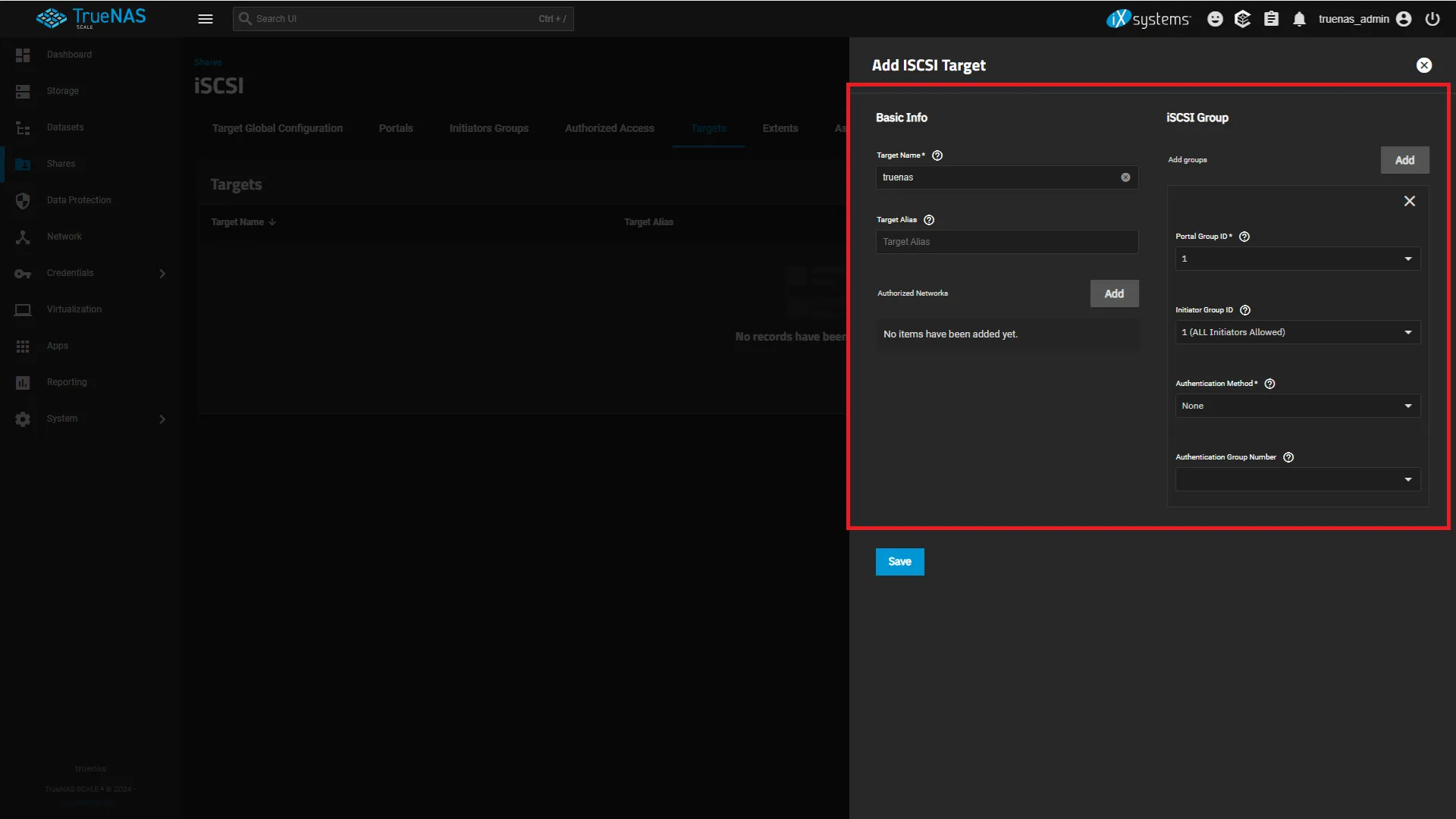
Task: Expand the Authentication Group Number dropdown
Action: 1297,479
